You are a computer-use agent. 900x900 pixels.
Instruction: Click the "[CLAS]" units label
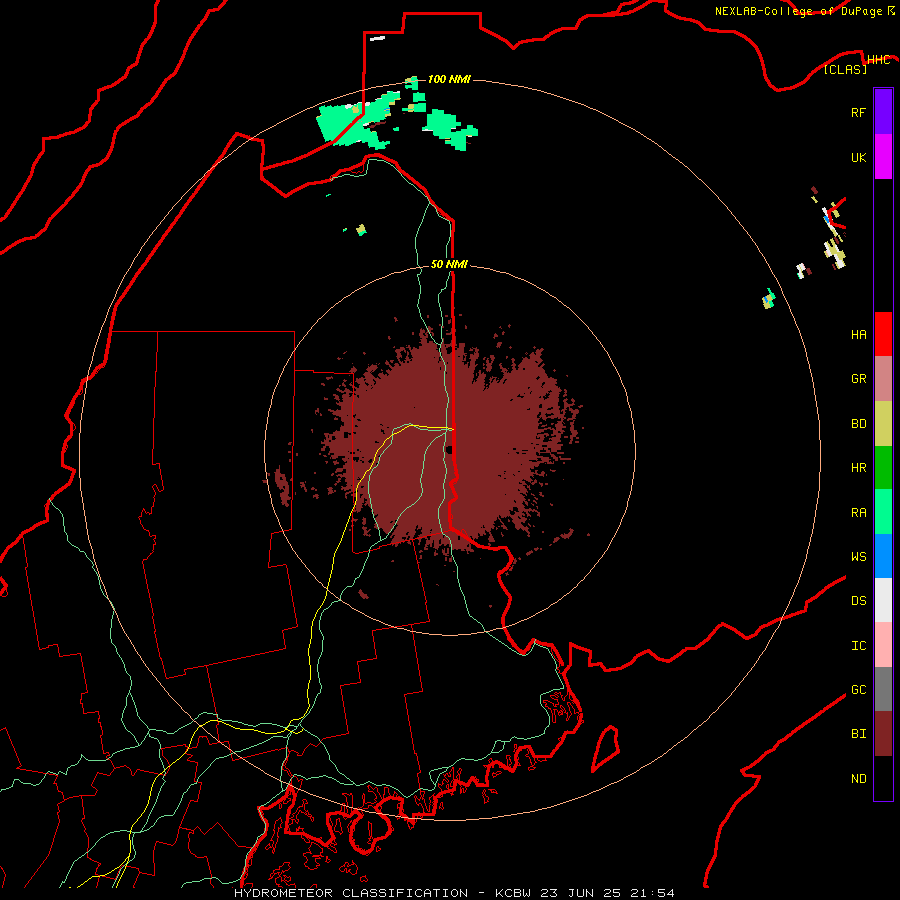pyautogui.click(x=845, y=69)
